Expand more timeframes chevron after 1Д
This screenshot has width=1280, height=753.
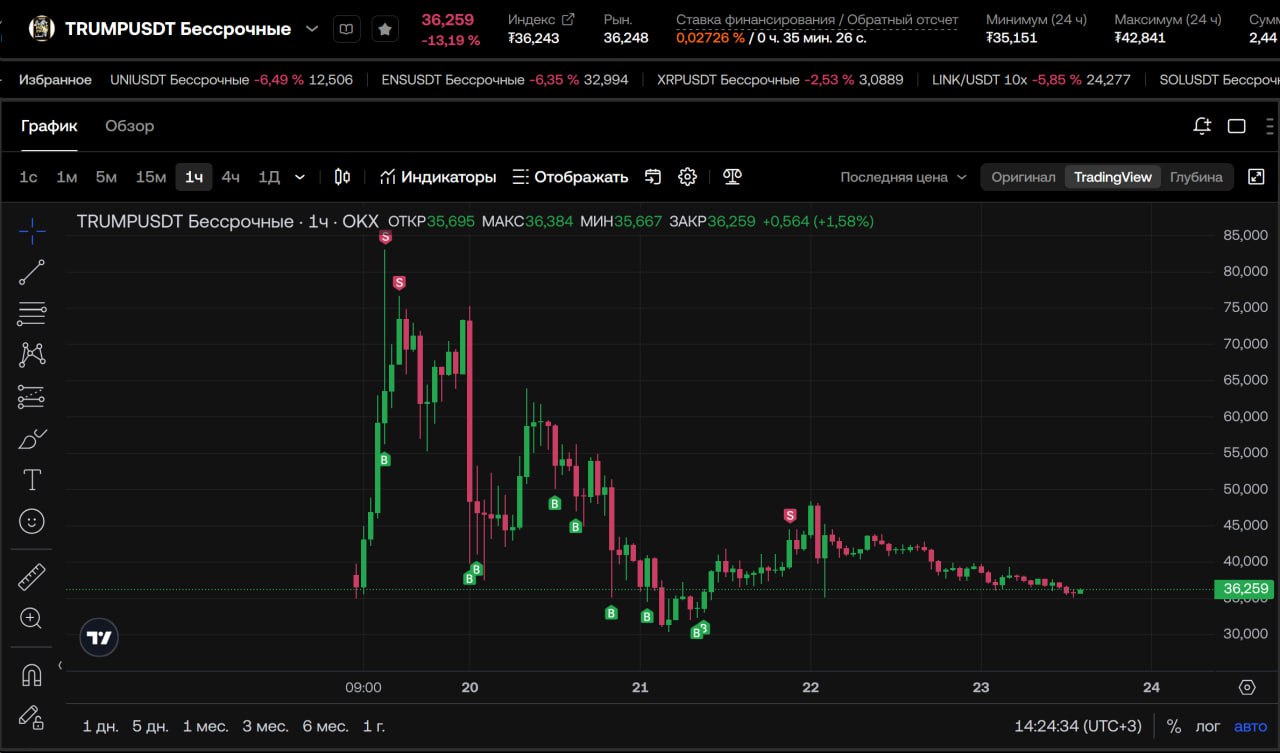coord(300,177)
